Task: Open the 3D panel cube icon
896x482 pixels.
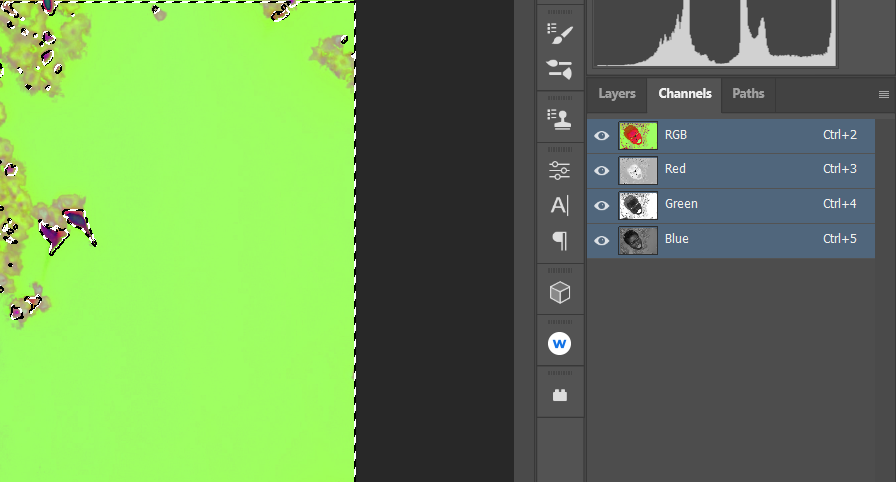Action: 559,292
